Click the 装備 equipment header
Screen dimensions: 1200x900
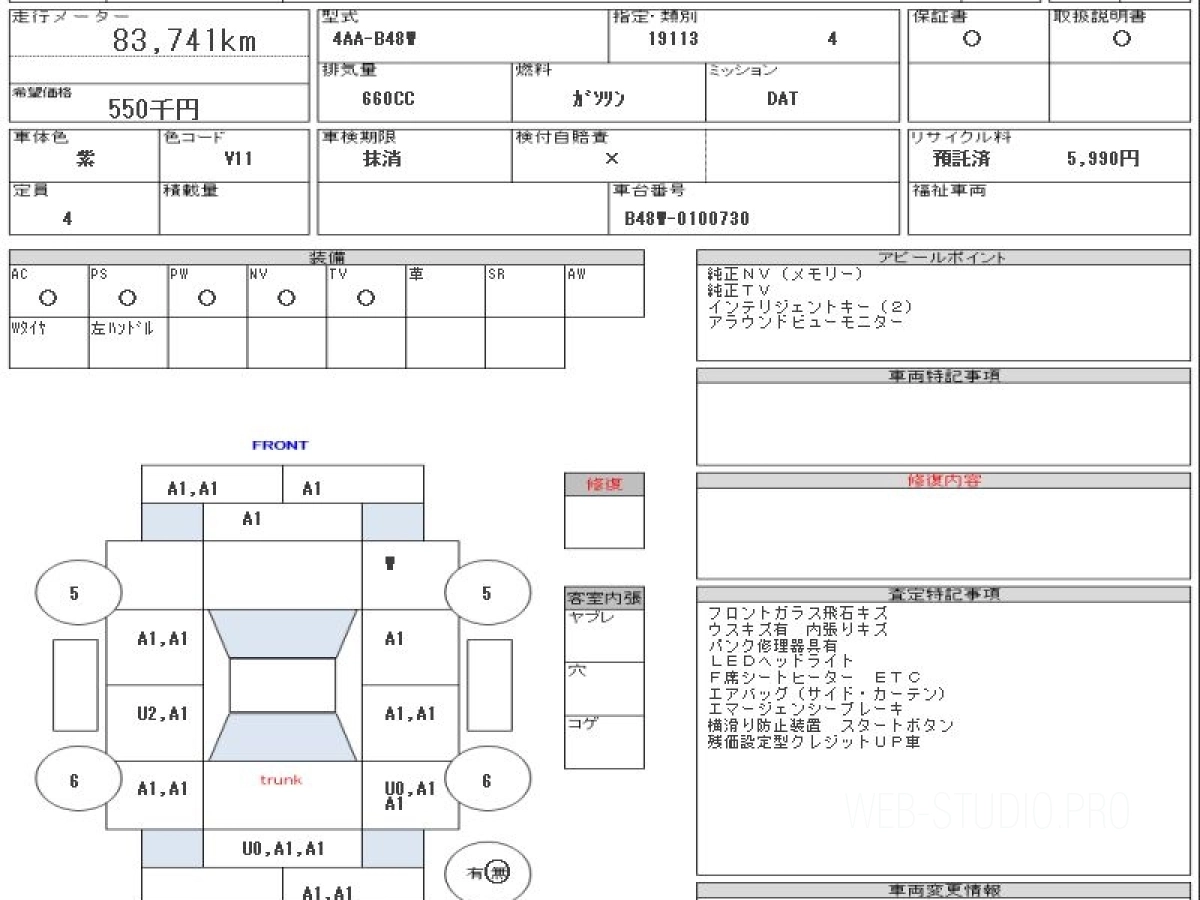[327, 257]
